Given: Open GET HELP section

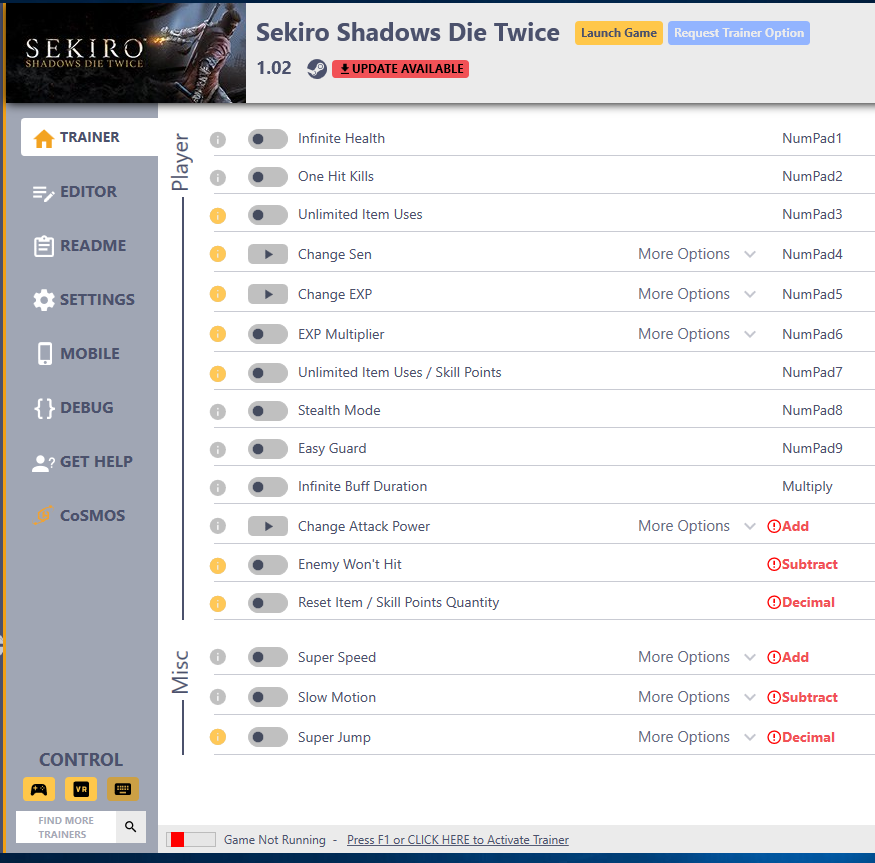Looking at the screenshot, I should (x=82, y=462).
